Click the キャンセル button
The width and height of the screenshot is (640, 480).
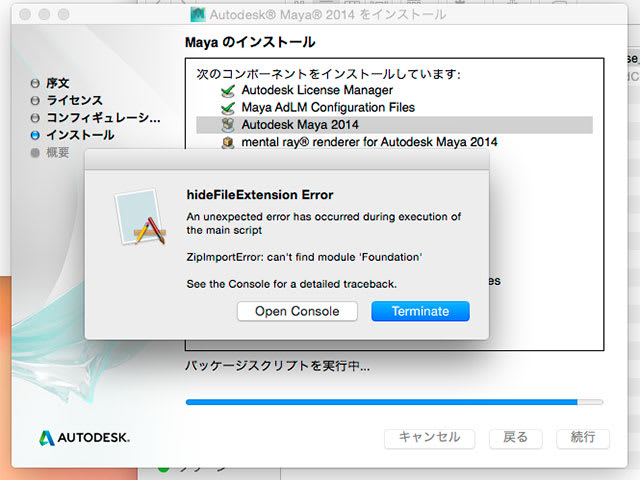(429, 438)
